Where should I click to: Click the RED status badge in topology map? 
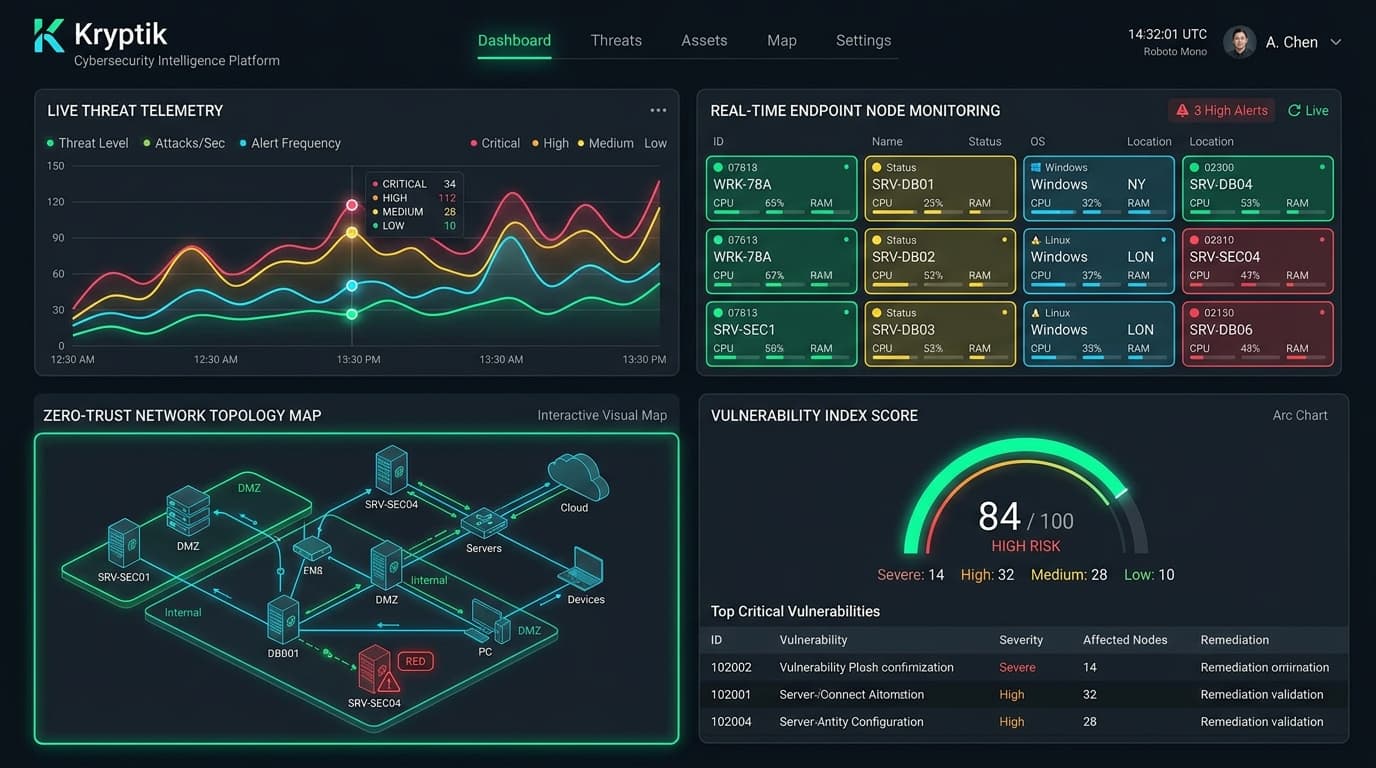(415, 661)
